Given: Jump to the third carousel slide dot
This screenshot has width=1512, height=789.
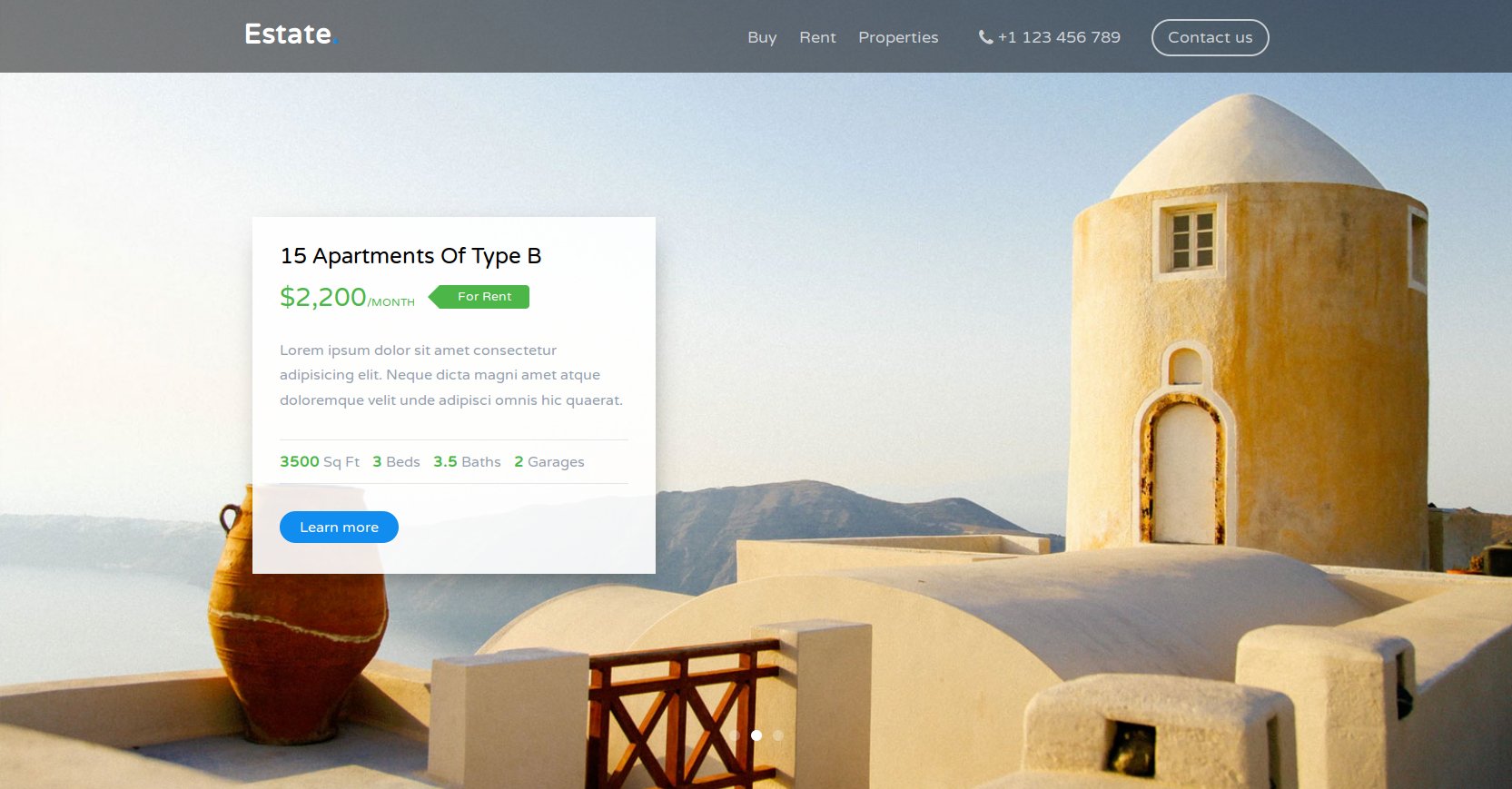Looking at the screenshot, I should coord(778,735).
